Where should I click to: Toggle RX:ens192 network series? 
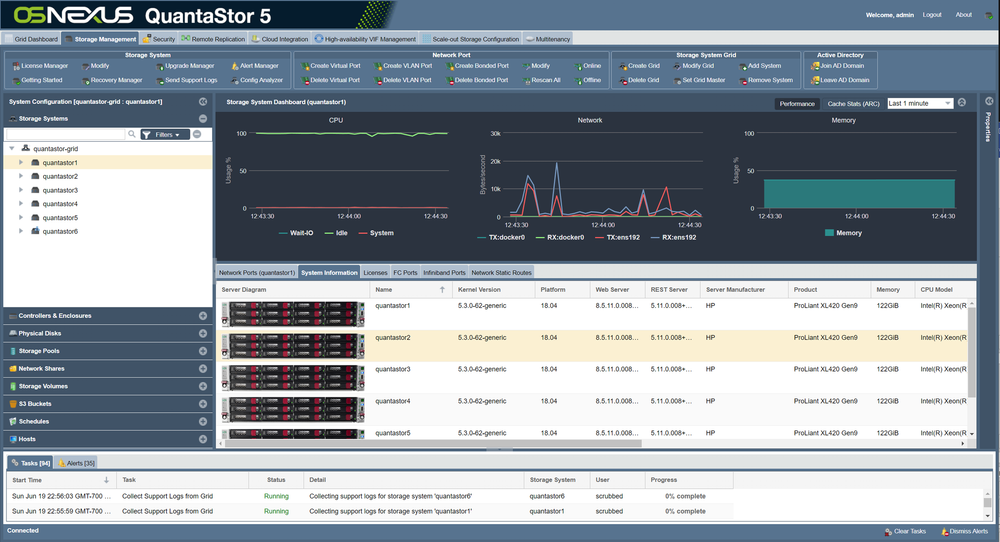pyautogui.click(x=673, y=238)
